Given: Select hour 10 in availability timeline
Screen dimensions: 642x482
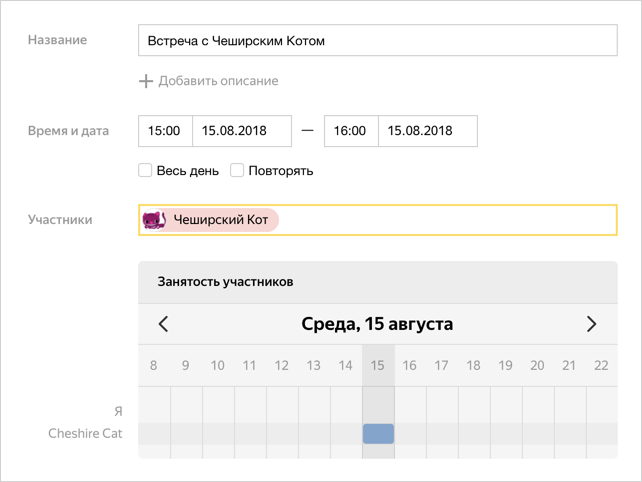Looking at the screenshot, I should pos(217,365).
